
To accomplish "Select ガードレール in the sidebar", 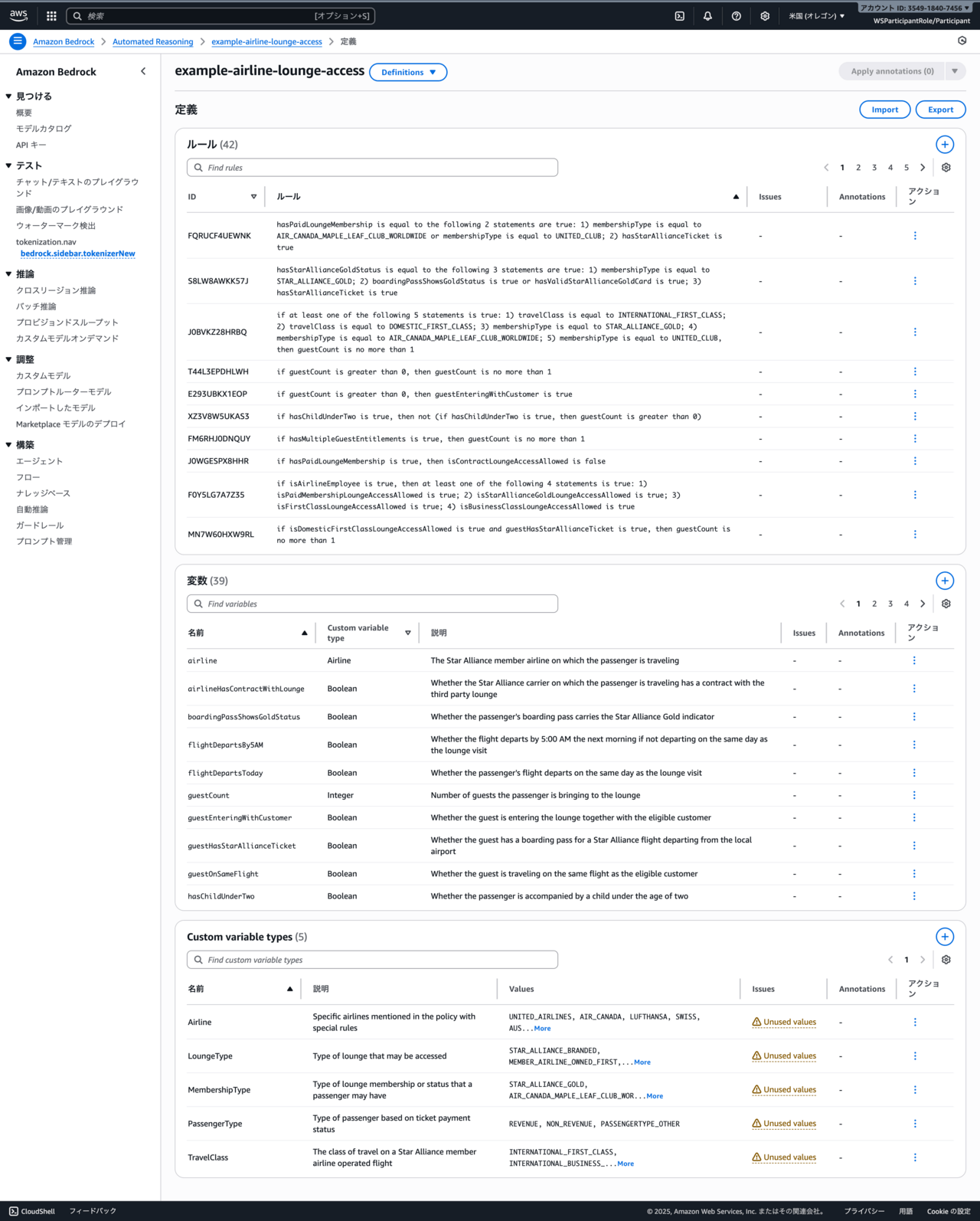I will 40,525.
